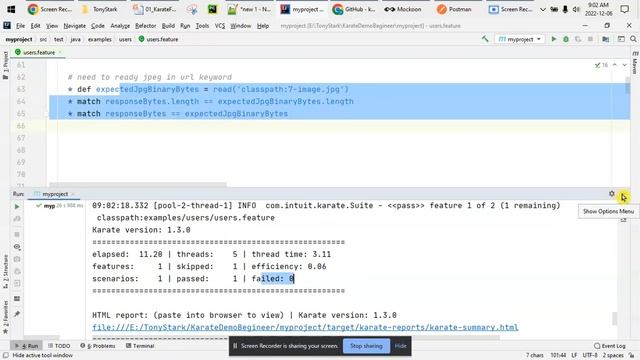Jump to next highlighted error arrow
Viewport: 640px width, 360px height.
(624, 65)
